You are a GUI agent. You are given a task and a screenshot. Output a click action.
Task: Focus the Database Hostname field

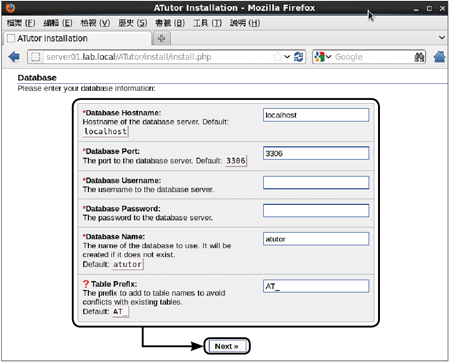(x=316, y=115)
